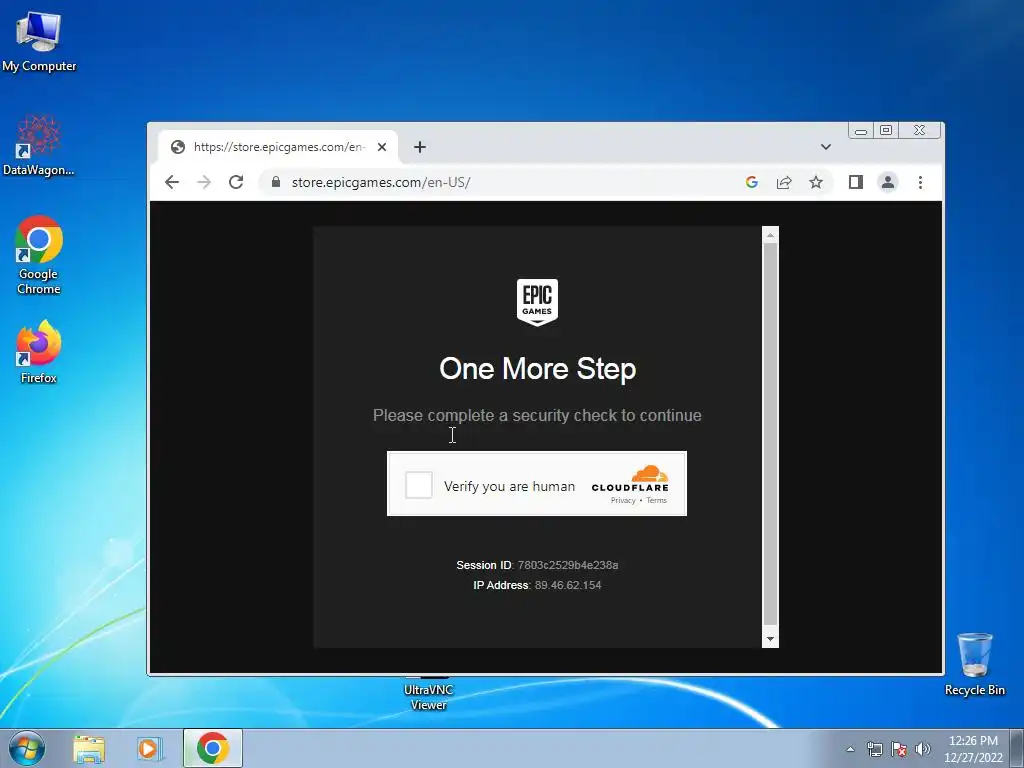Click the Session ID value text

(568, 565)
